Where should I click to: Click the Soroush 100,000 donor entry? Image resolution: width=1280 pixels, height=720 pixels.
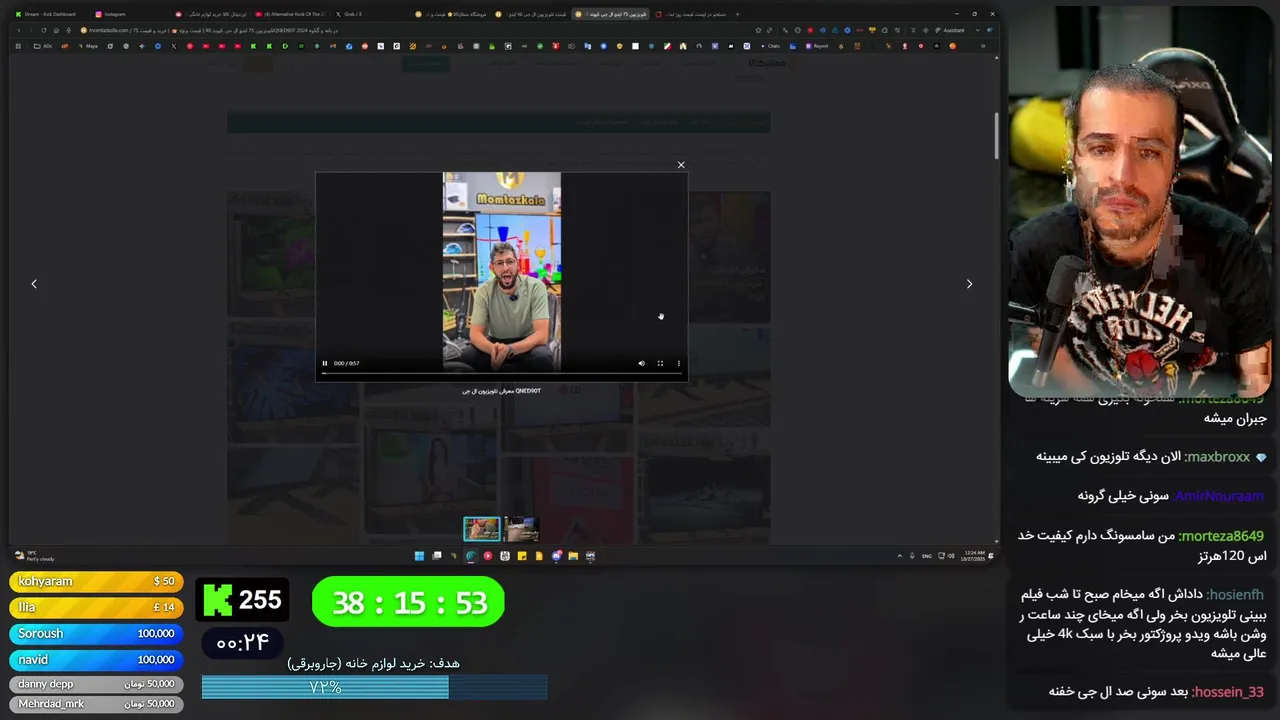point(96,634)
